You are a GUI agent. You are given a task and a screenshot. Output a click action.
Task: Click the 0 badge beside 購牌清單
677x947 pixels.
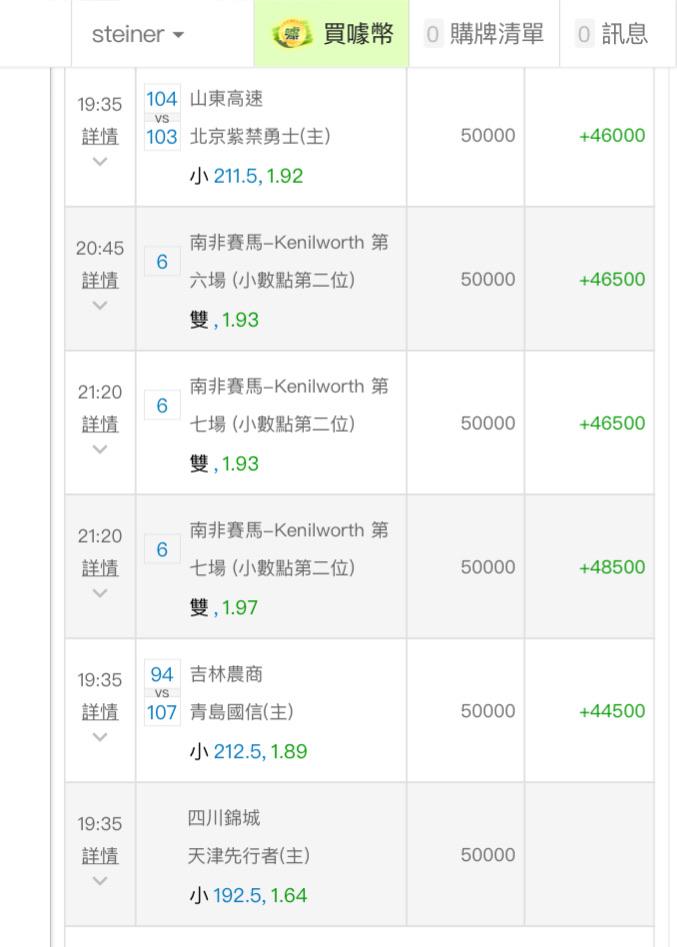(432, 34)
